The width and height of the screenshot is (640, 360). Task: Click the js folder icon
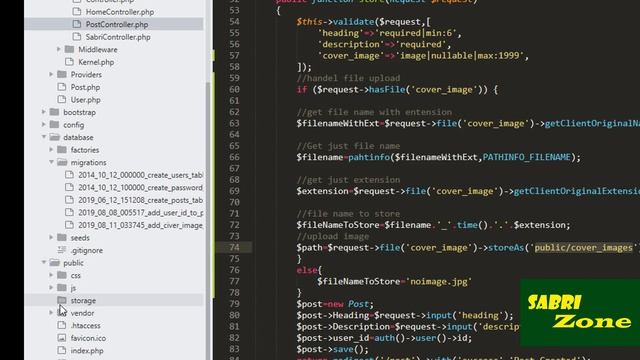tap(62, 288)
